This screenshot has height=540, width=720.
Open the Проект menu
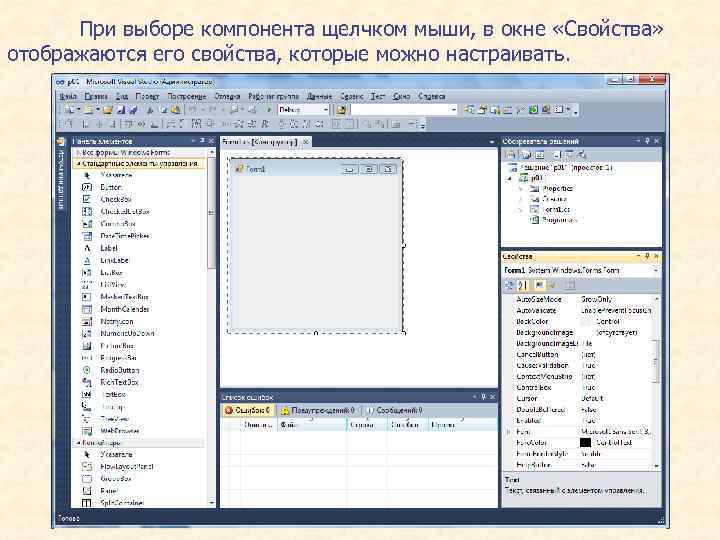(x=146, y=96)
